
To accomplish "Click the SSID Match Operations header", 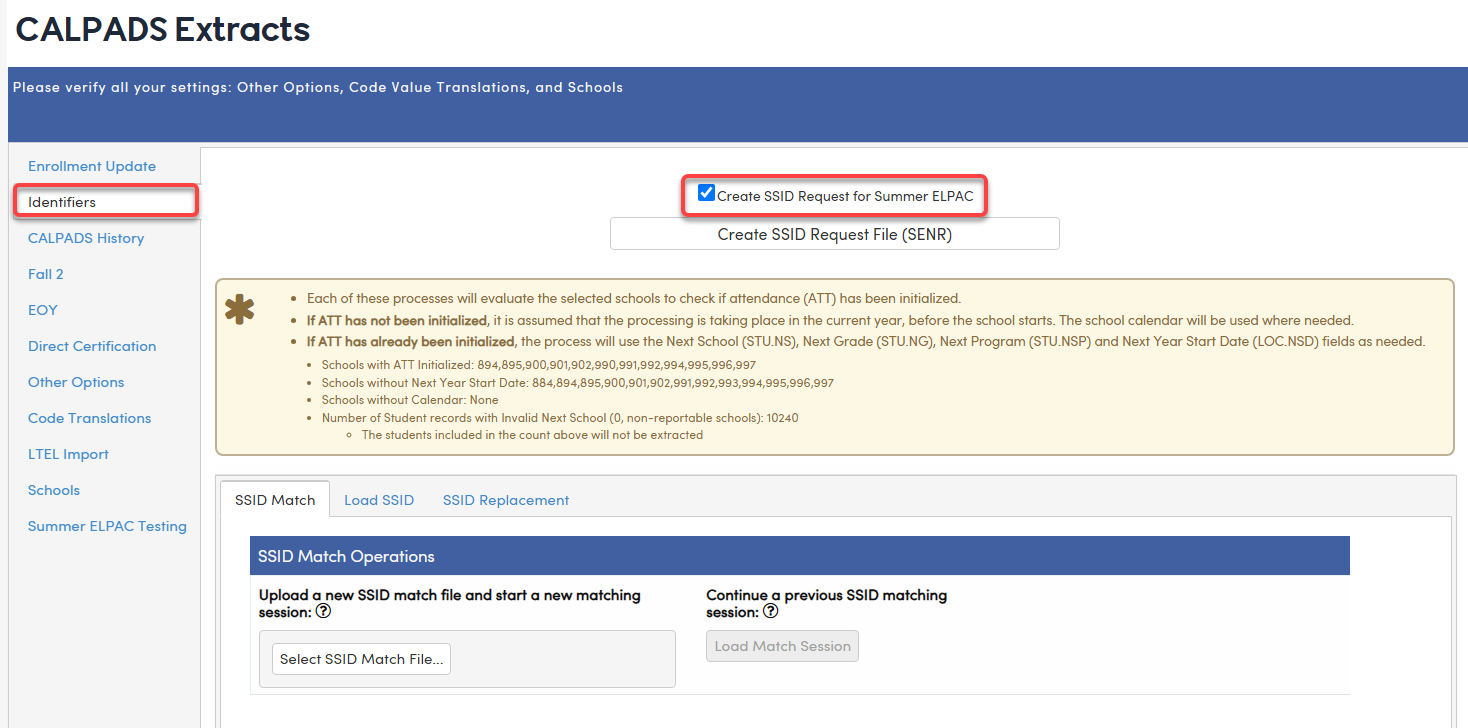I will [800, 556].
